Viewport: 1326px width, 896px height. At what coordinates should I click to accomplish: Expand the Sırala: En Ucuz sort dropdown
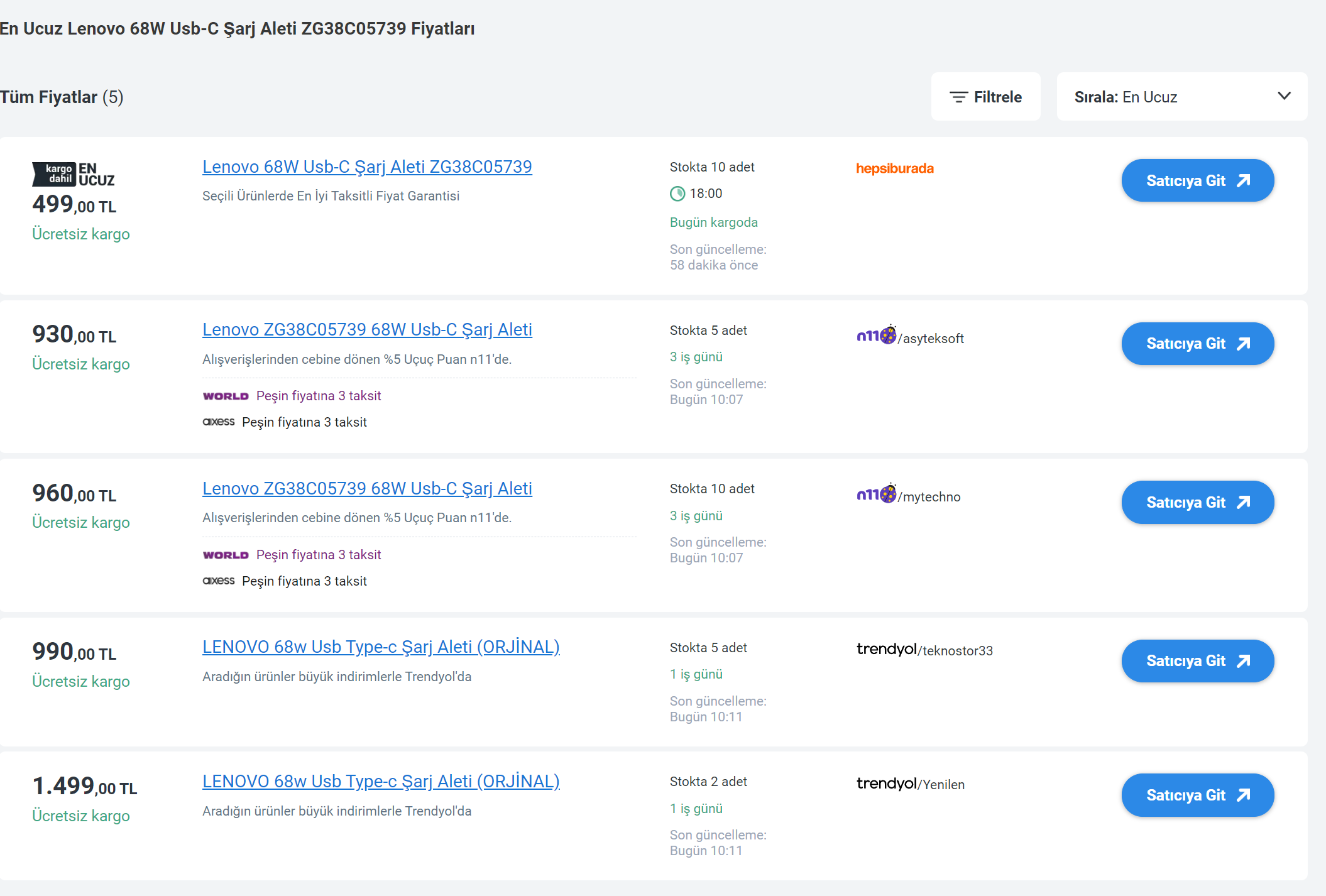(x=1181, y=97)
